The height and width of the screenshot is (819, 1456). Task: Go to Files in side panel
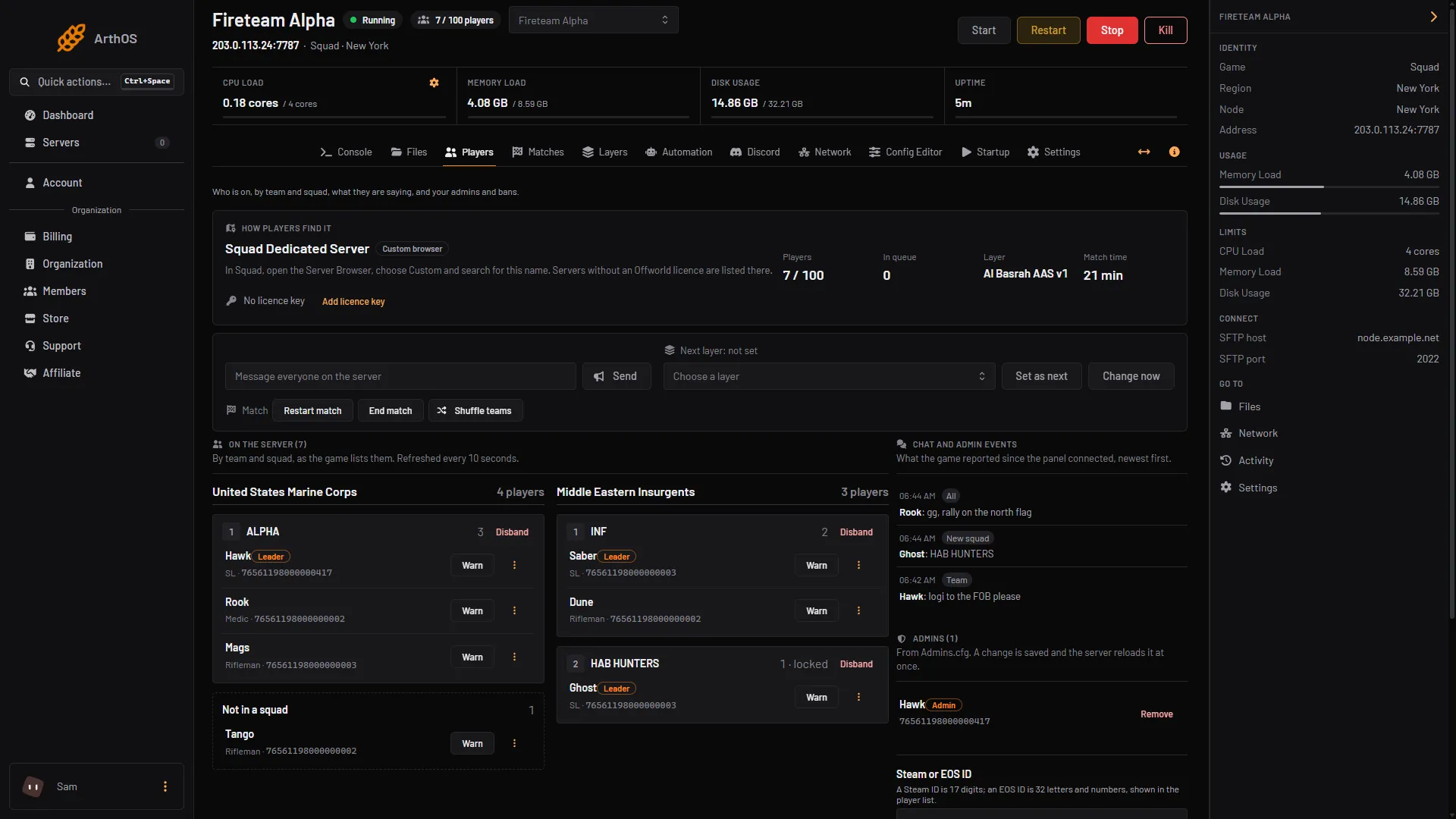pos(1241,407)
